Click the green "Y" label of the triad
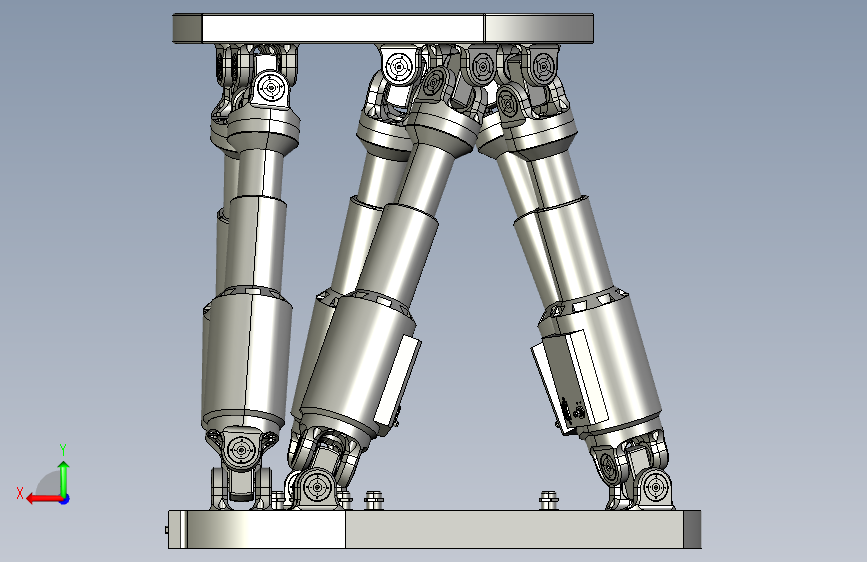Screen dimensions: 867x562 click(63, 450)
